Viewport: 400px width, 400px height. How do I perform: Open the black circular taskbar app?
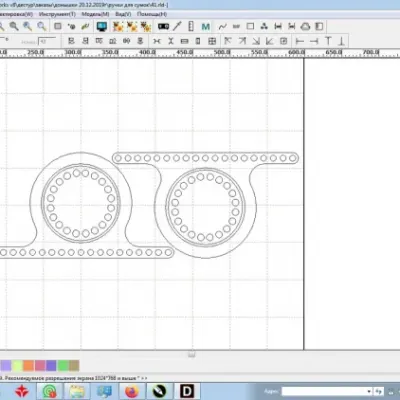159,391
